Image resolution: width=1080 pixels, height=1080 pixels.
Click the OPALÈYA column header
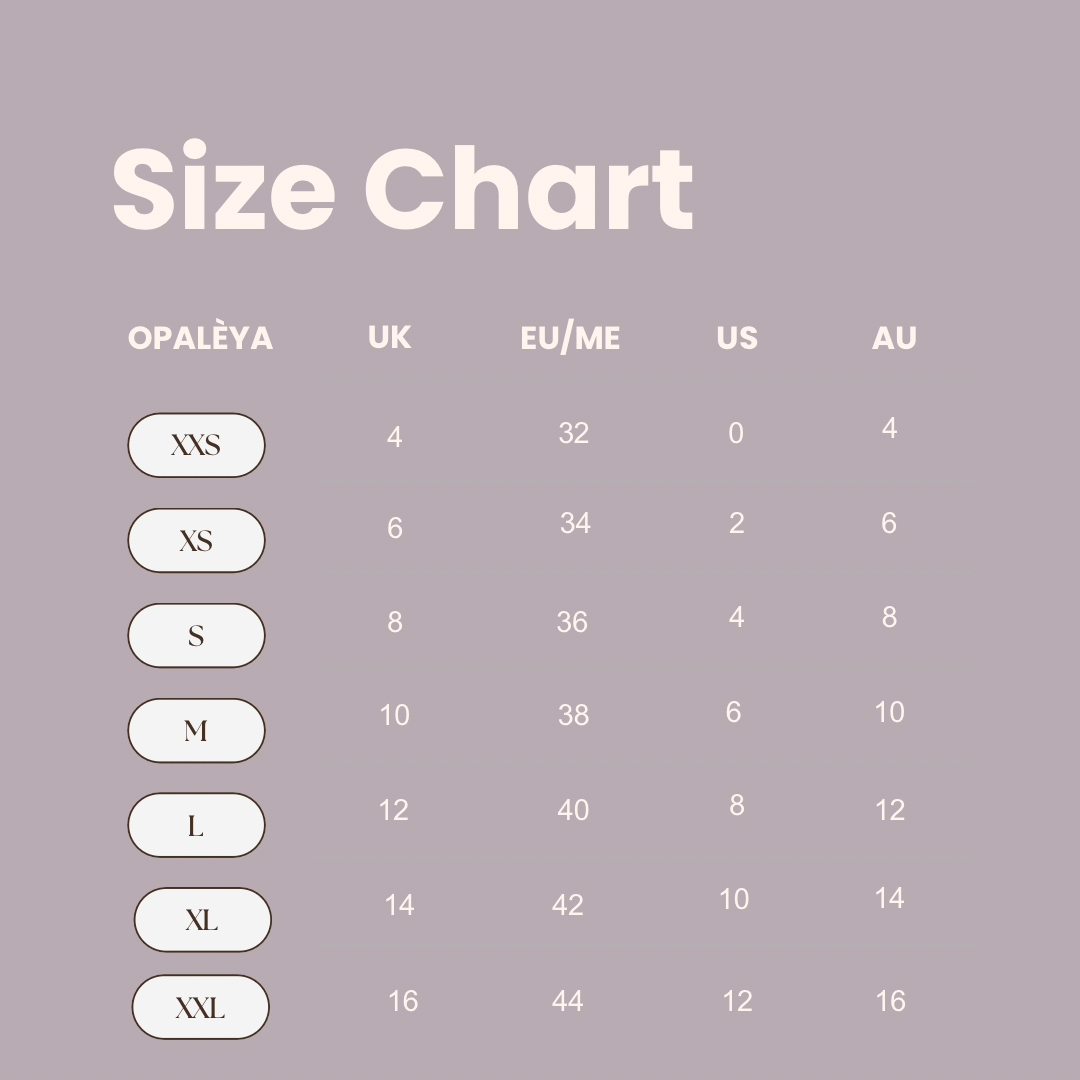[x=200, y=338]
